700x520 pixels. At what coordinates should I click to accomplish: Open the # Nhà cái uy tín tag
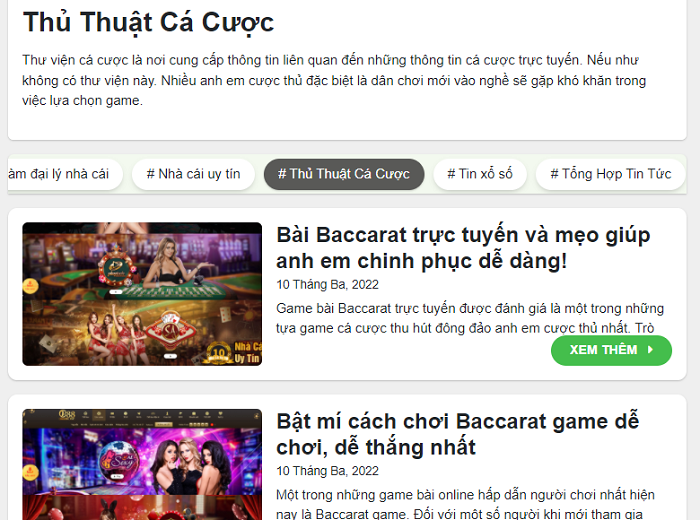pyautogui.click(x=193, y=174)
